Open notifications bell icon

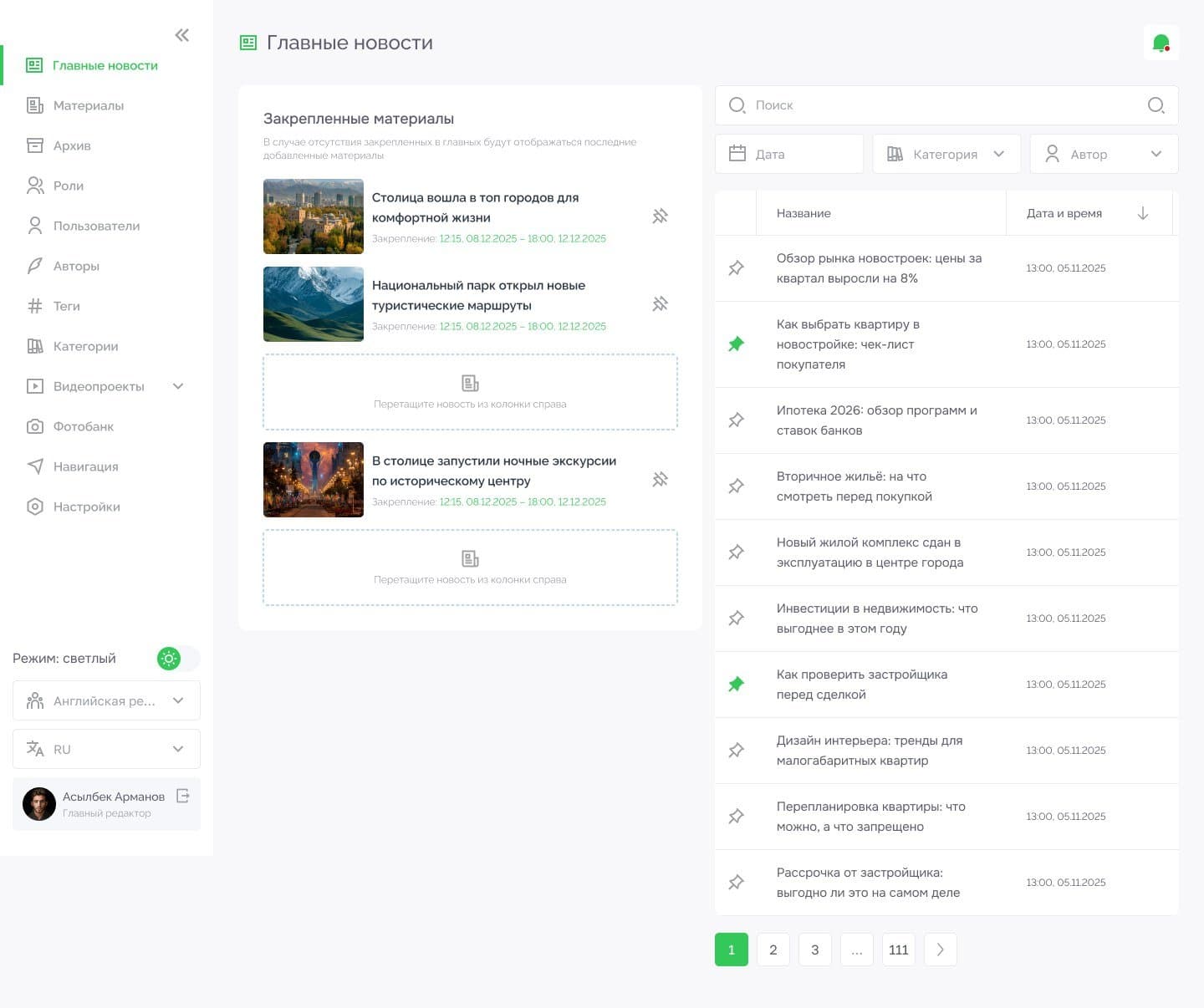click(x=1161, y=43)
